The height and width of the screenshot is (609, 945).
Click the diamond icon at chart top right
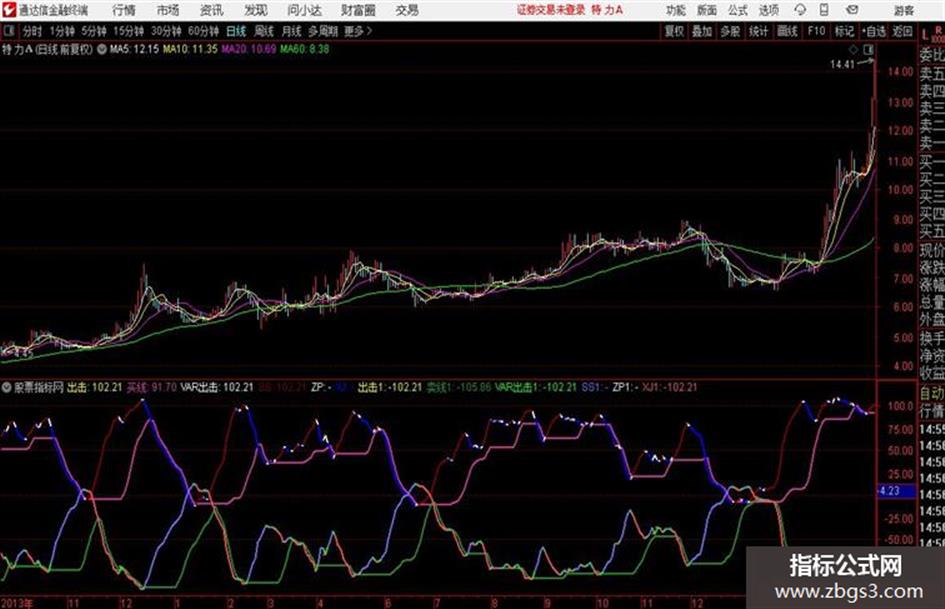click(853, 49)
